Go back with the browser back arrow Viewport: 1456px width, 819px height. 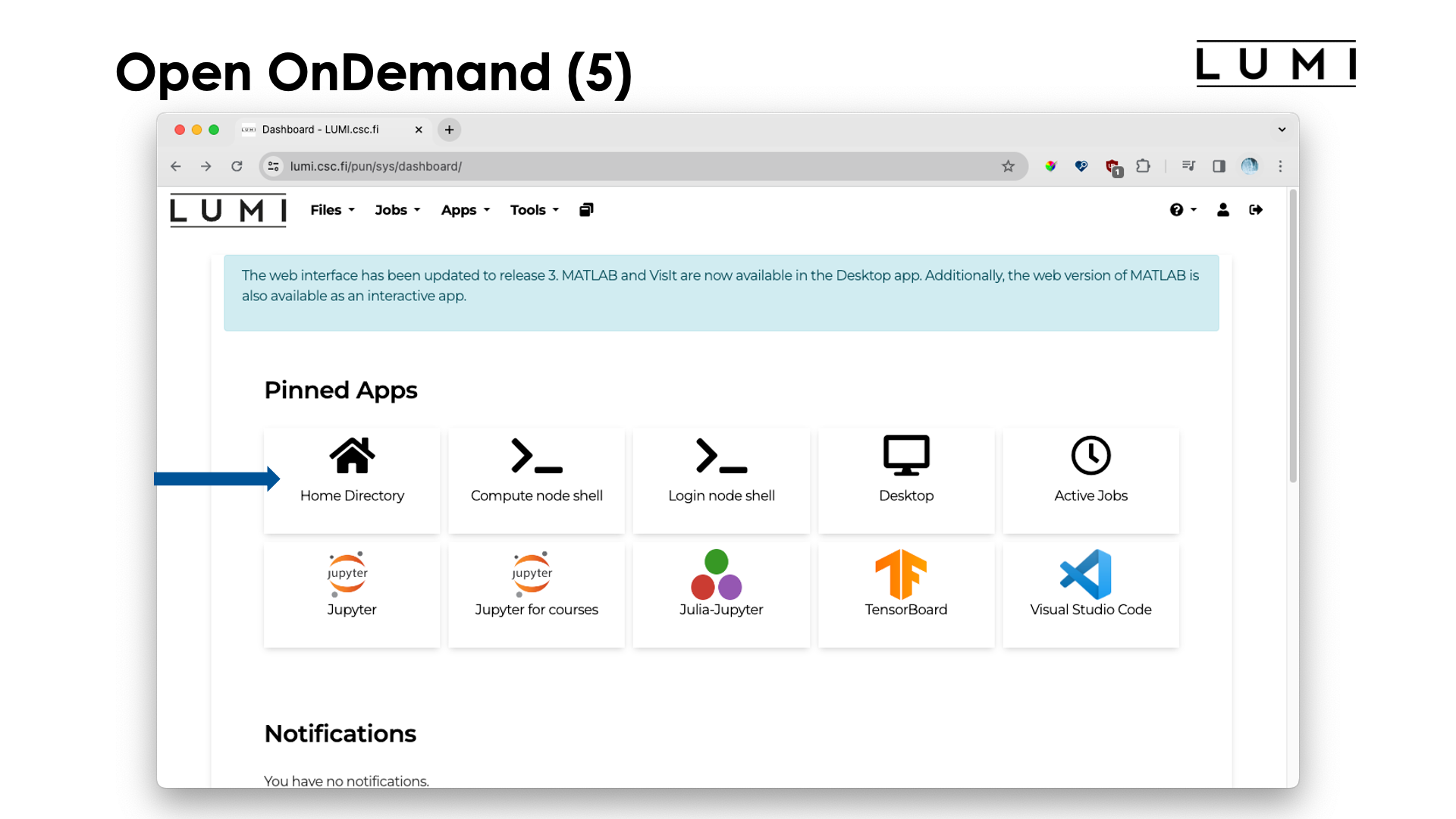(x=176, y=166)
